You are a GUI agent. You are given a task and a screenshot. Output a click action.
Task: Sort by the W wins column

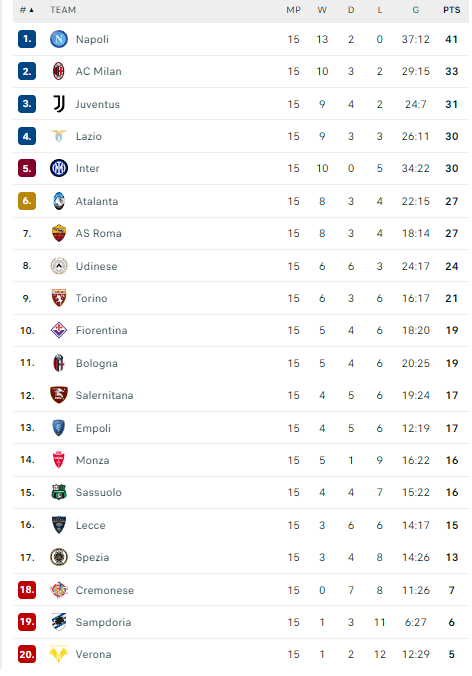coord(322,10)
